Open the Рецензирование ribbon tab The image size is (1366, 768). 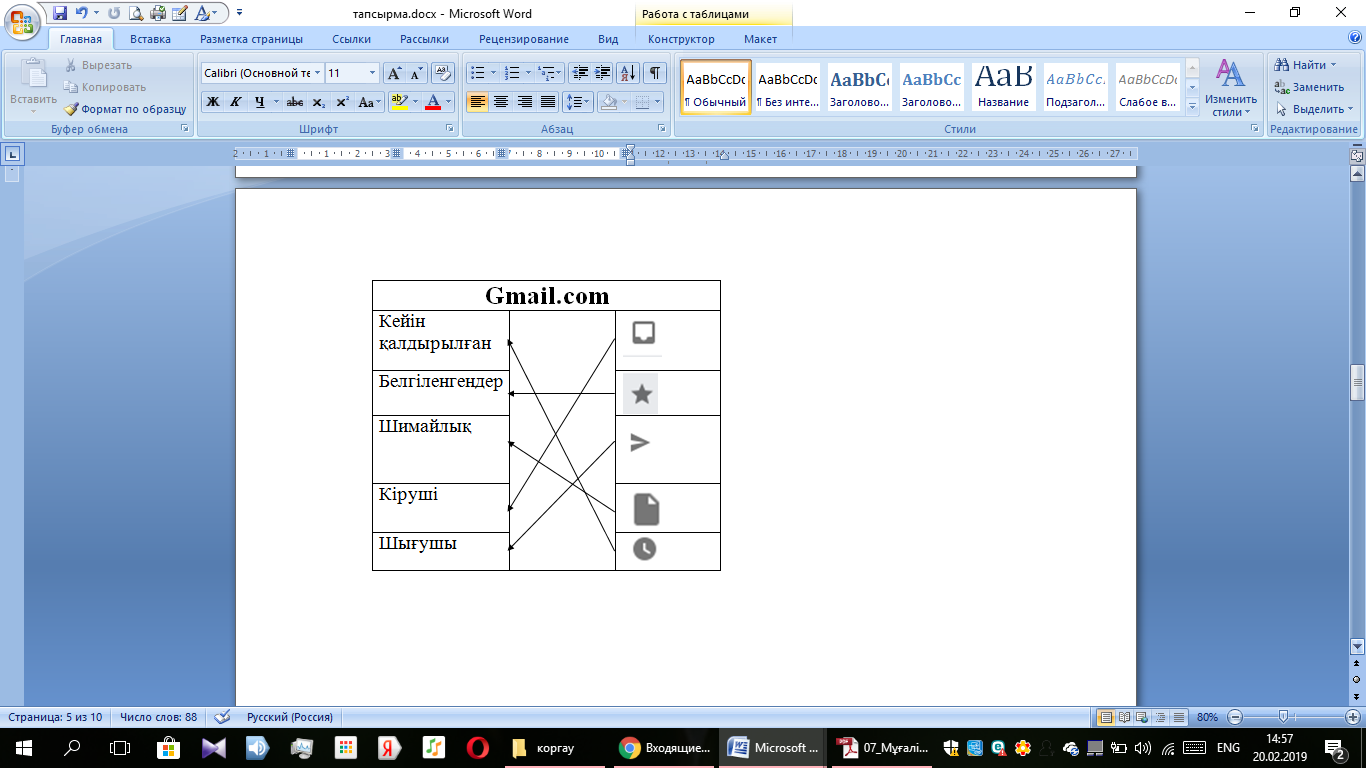524,39
